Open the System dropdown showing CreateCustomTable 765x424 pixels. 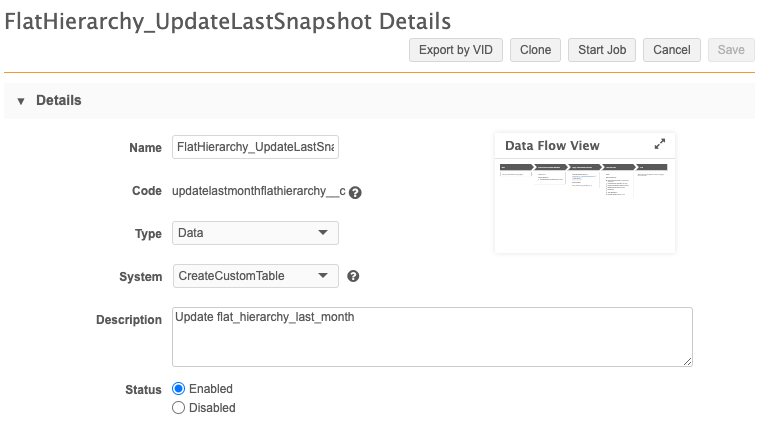coord(255,276)
